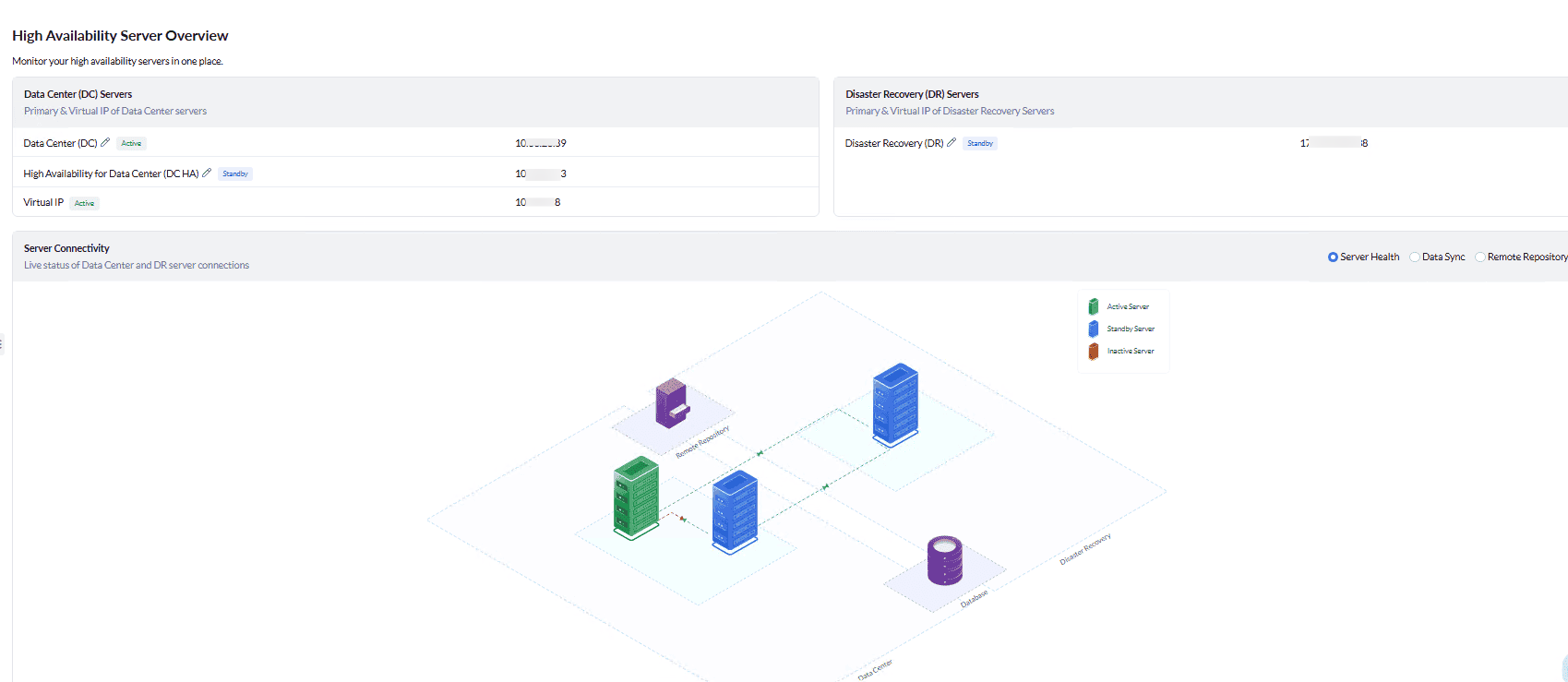The height and width of the screenshot is (682, 1568).
Task: Click 'Primary & Virtual IP of Data Center servers'
Action: point(115,111)
